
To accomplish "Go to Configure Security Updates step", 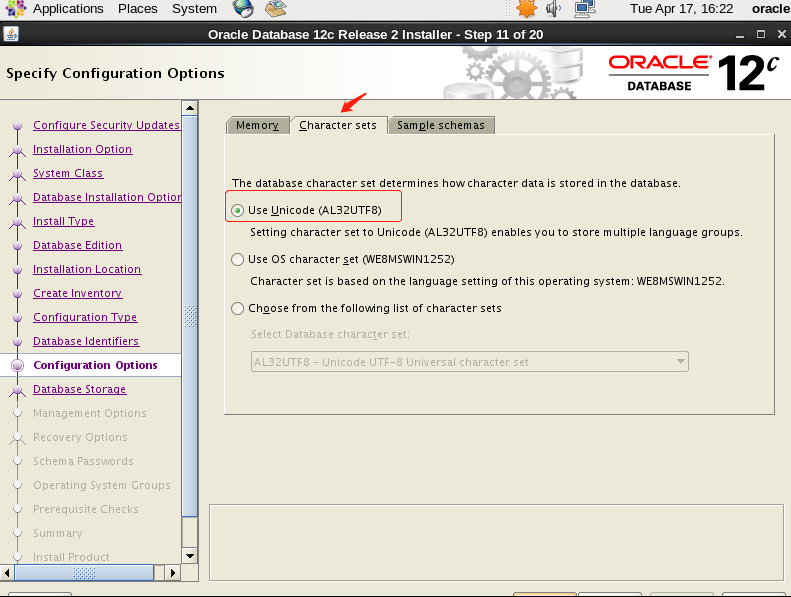I will (106, 125).
